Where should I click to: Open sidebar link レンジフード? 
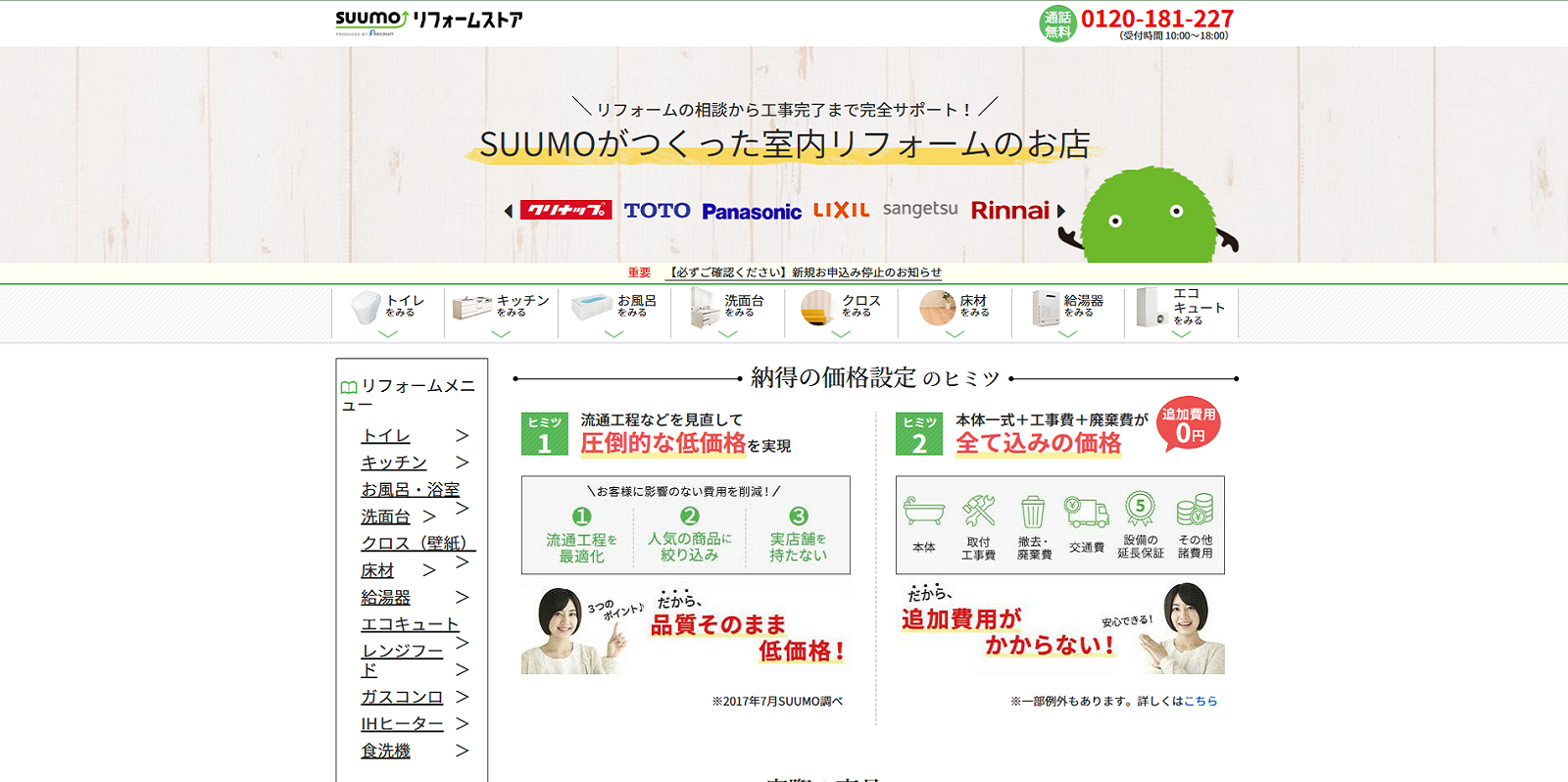pyautogui.click(x=402, y=660)
